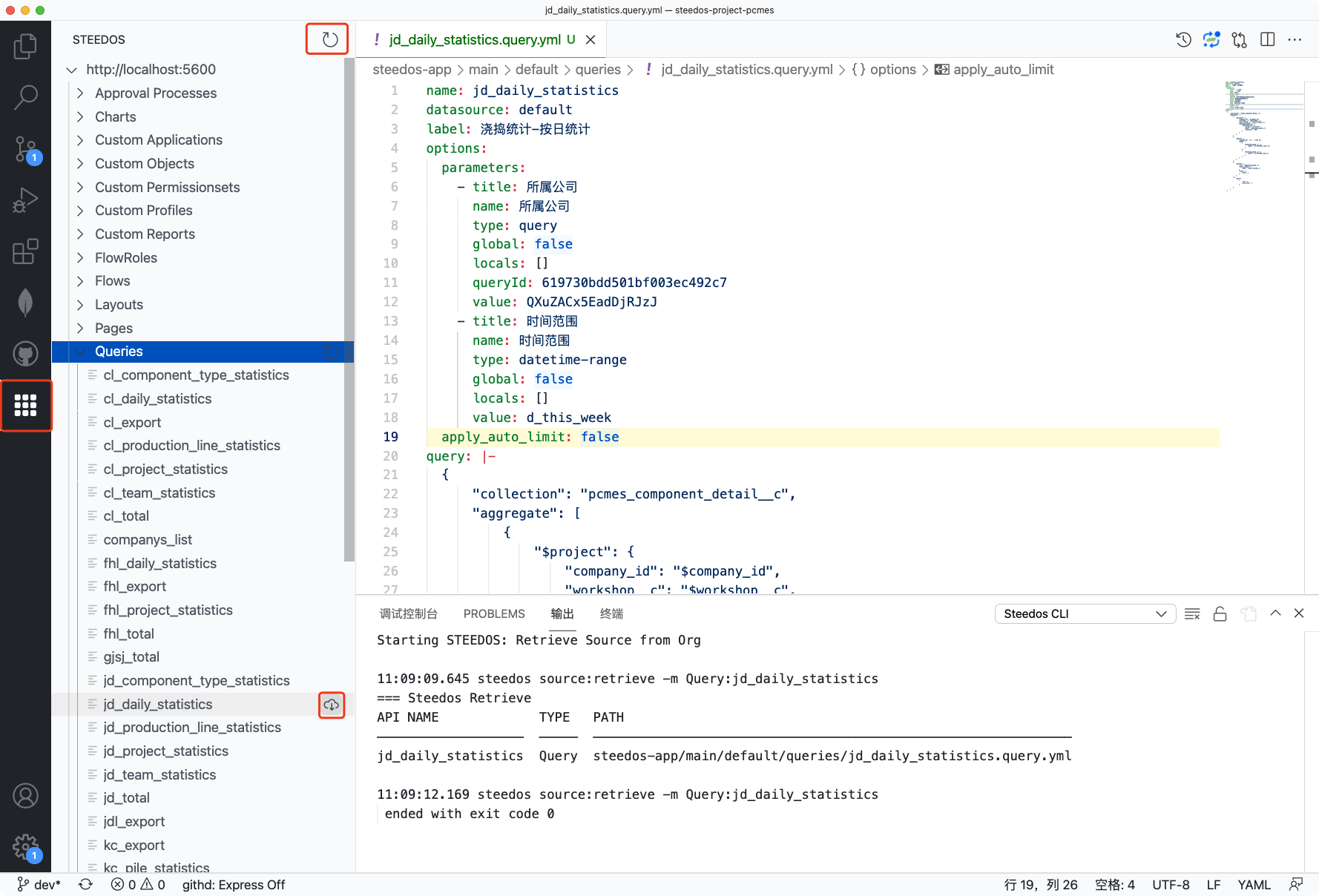1319x896 pixels.
Task: Refresh the STEEDOS metadata tree
Action: (329, 39)
